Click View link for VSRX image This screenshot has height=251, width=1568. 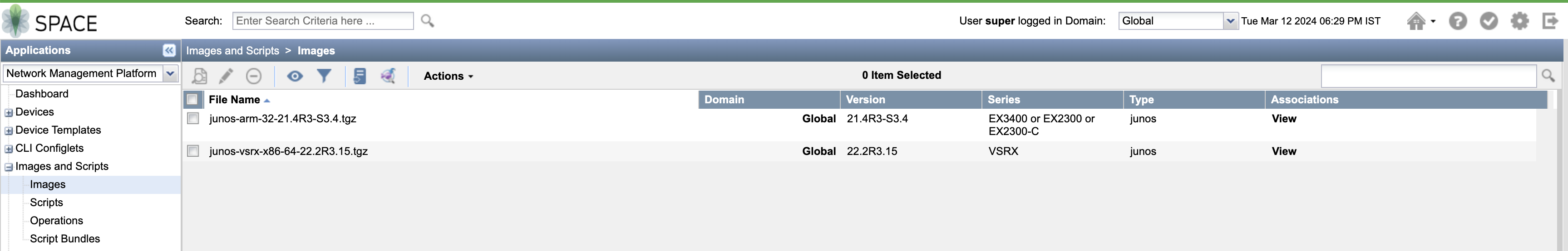(x=1284, y=151)
